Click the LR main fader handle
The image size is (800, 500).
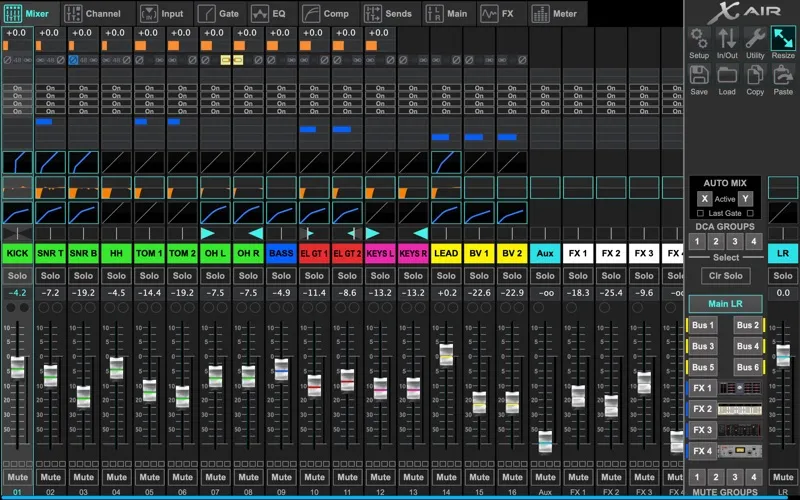(783, 355)
